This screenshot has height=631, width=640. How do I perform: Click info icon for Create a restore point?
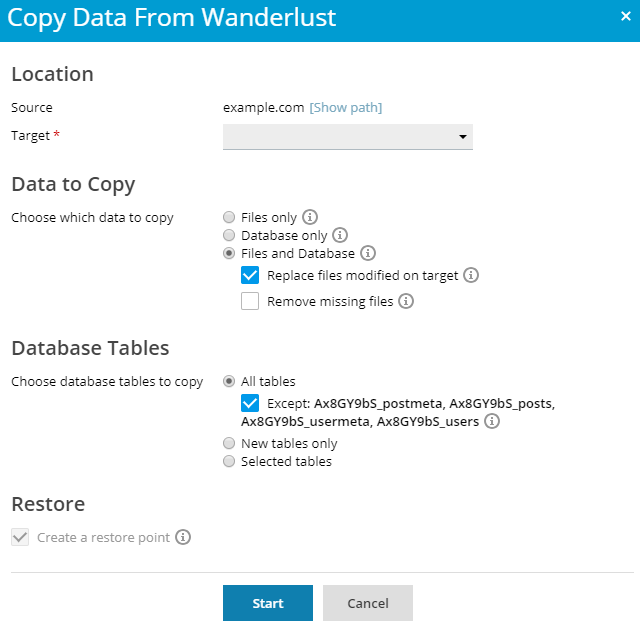[x=183, y=537]
